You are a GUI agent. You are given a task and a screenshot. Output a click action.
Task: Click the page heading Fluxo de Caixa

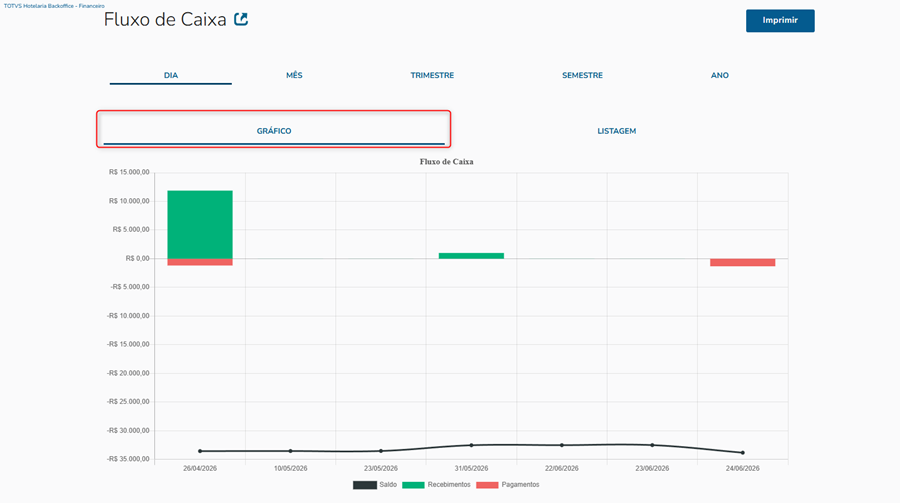165,20
